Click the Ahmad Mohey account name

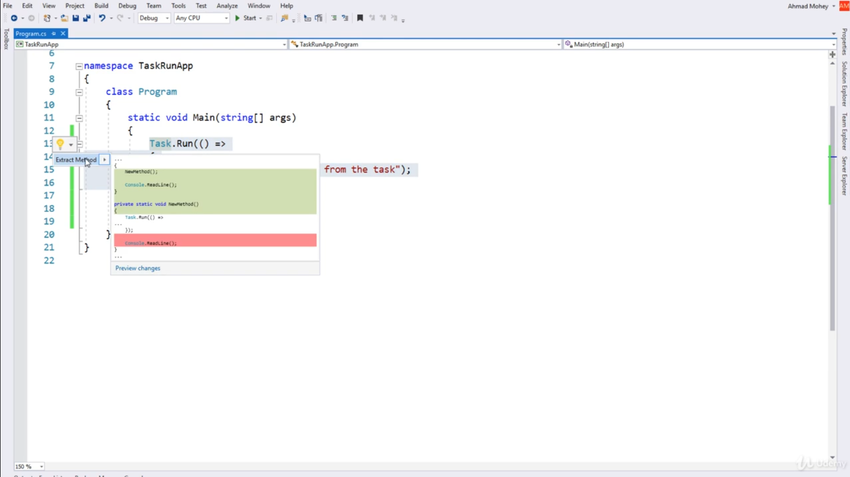pos(808,6)
